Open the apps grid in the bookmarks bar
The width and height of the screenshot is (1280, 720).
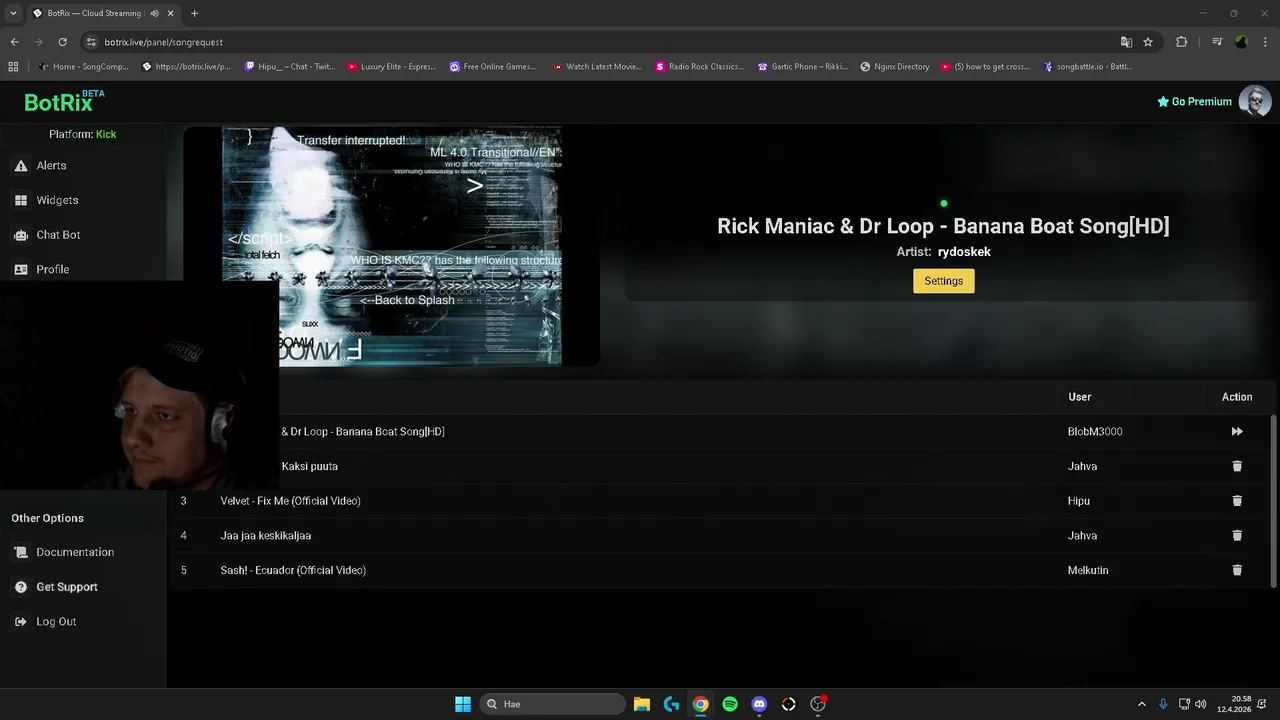[13, 67]
